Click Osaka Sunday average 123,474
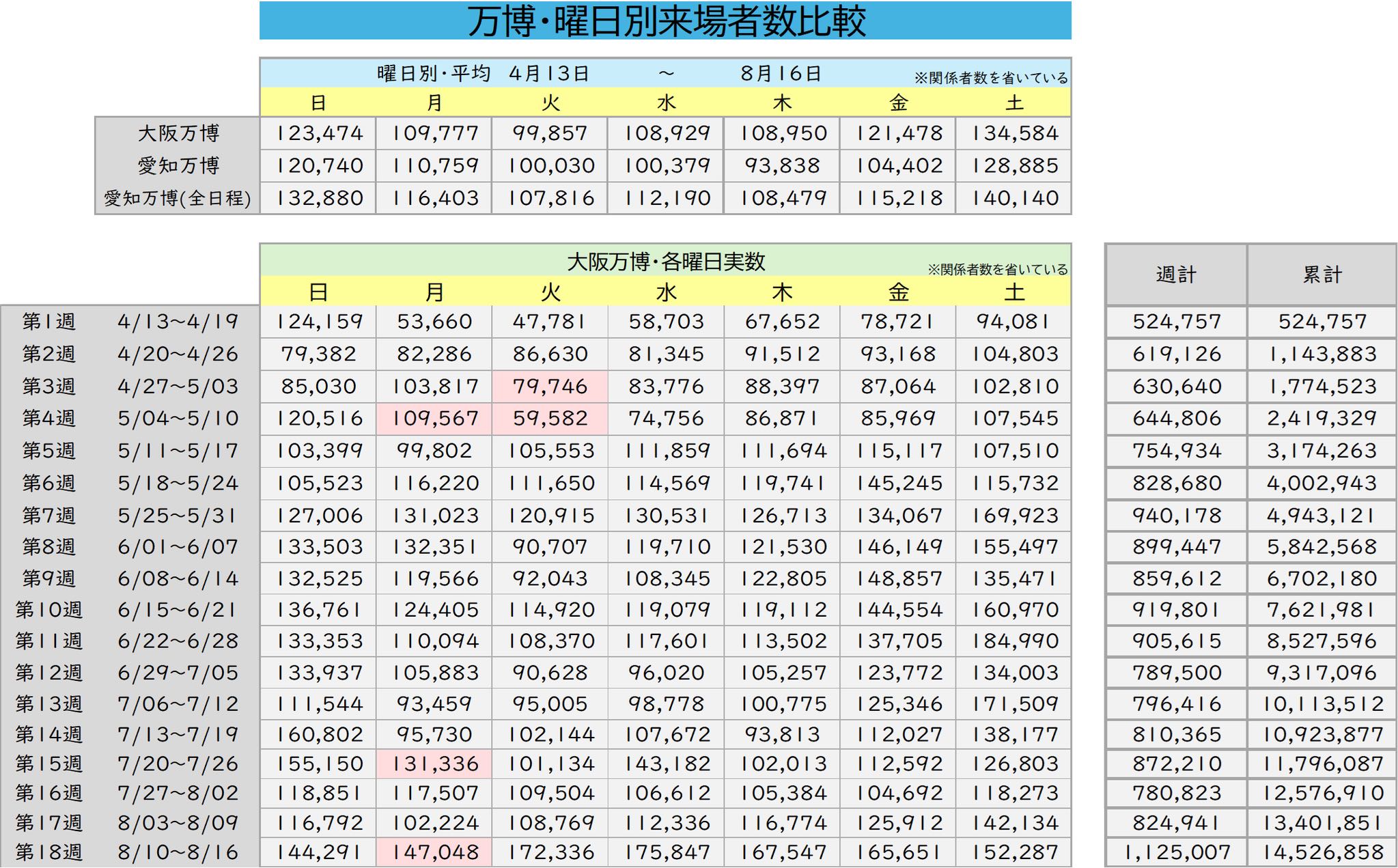1398x868 pixels. tap(318, 133)
